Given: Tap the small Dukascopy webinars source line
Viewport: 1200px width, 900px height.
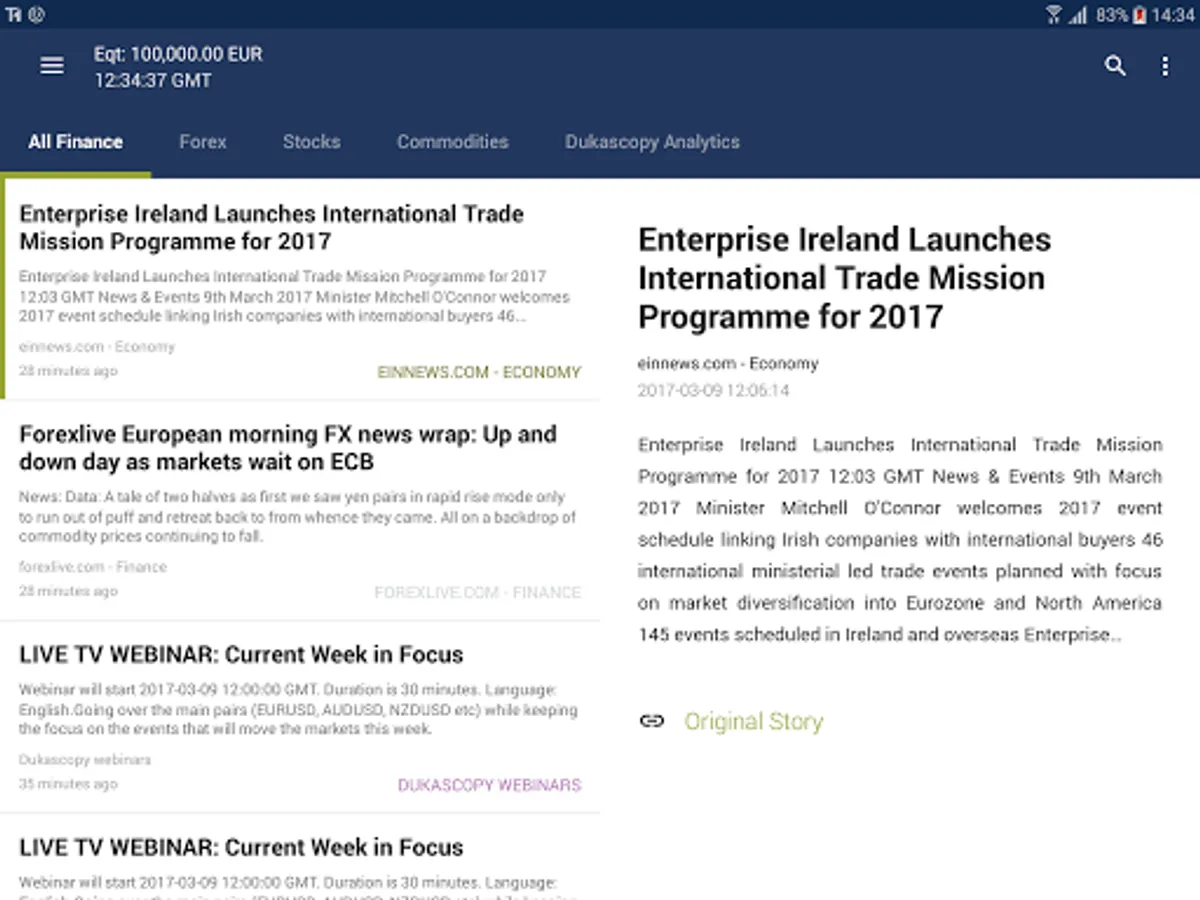Looking at the screenshot, I should click(x=85, y=760).
